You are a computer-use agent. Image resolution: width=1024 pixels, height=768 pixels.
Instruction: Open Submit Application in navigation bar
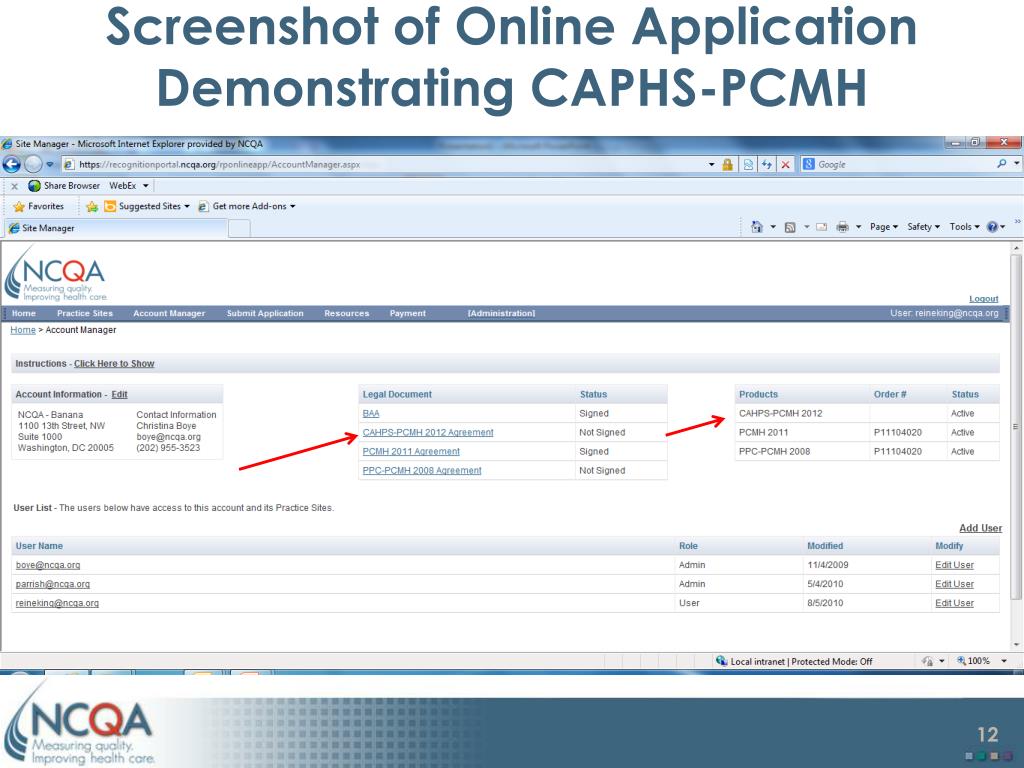point(265,313)
